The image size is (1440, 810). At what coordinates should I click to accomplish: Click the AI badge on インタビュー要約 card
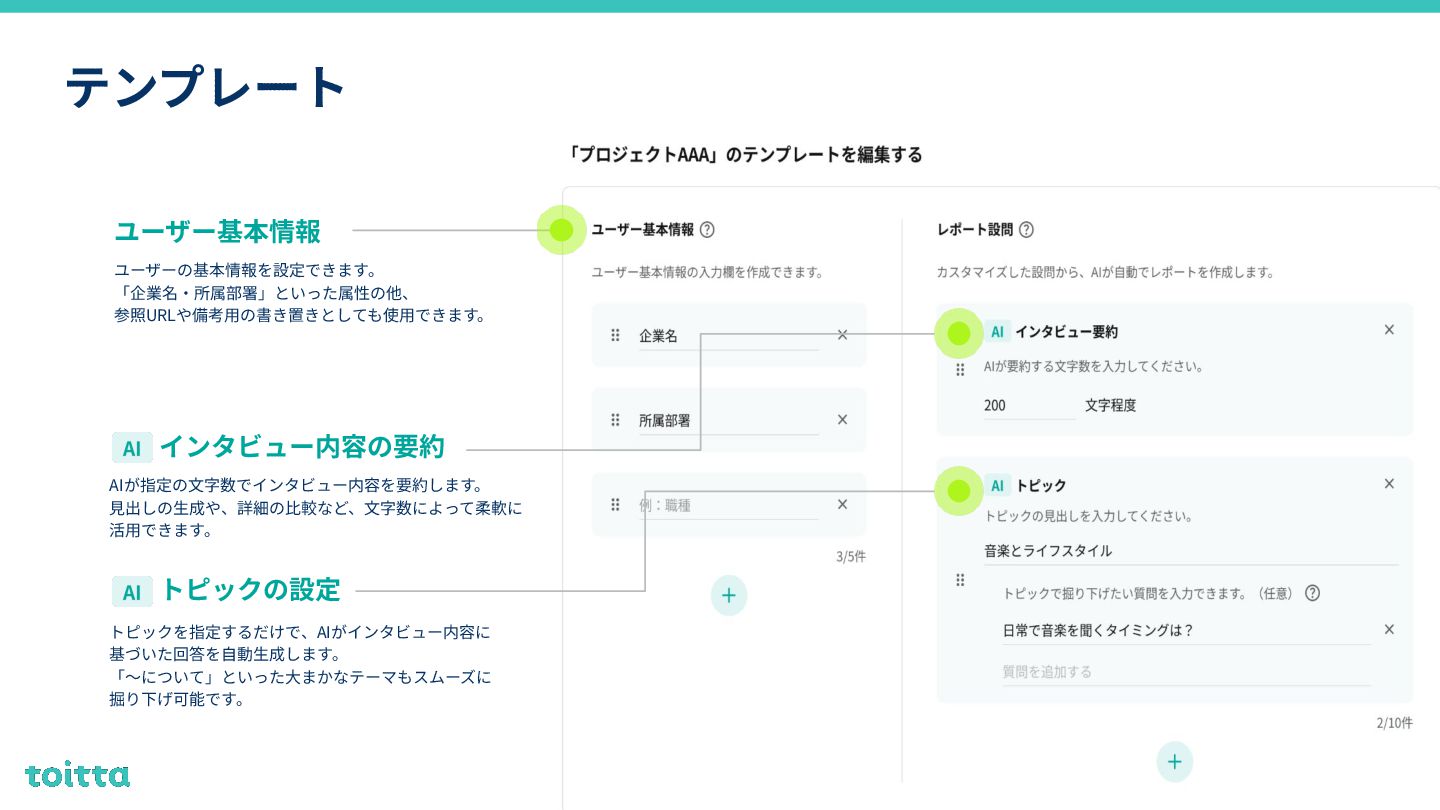click(997, 332)
